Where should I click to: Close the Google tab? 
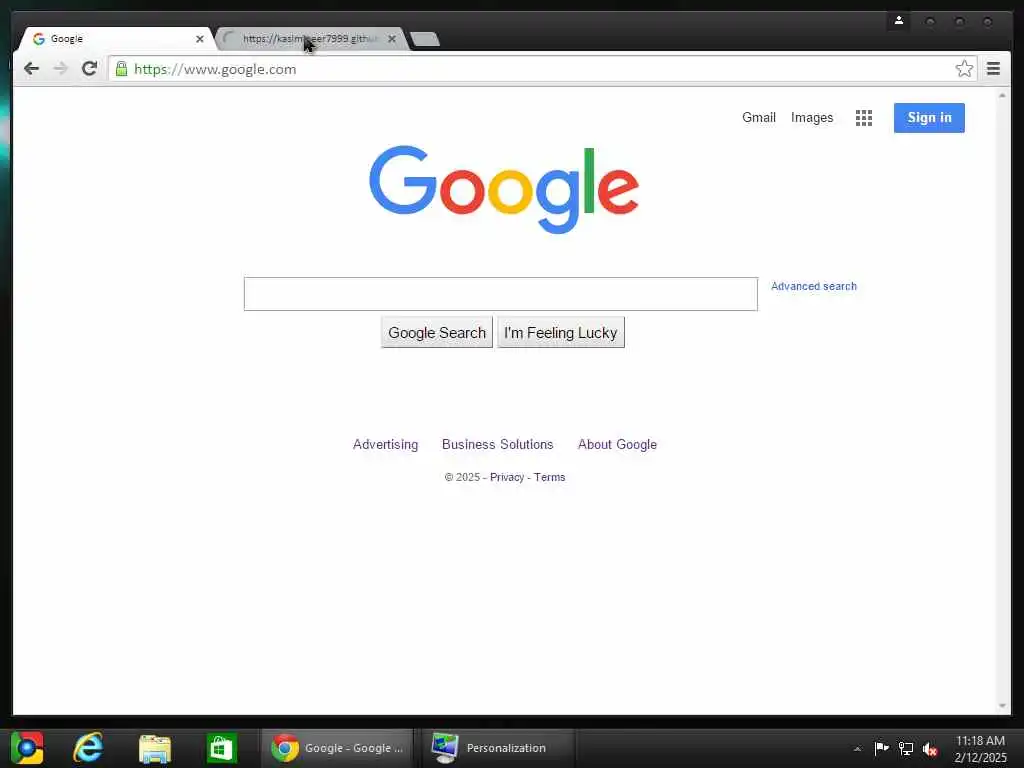[200, 39]
